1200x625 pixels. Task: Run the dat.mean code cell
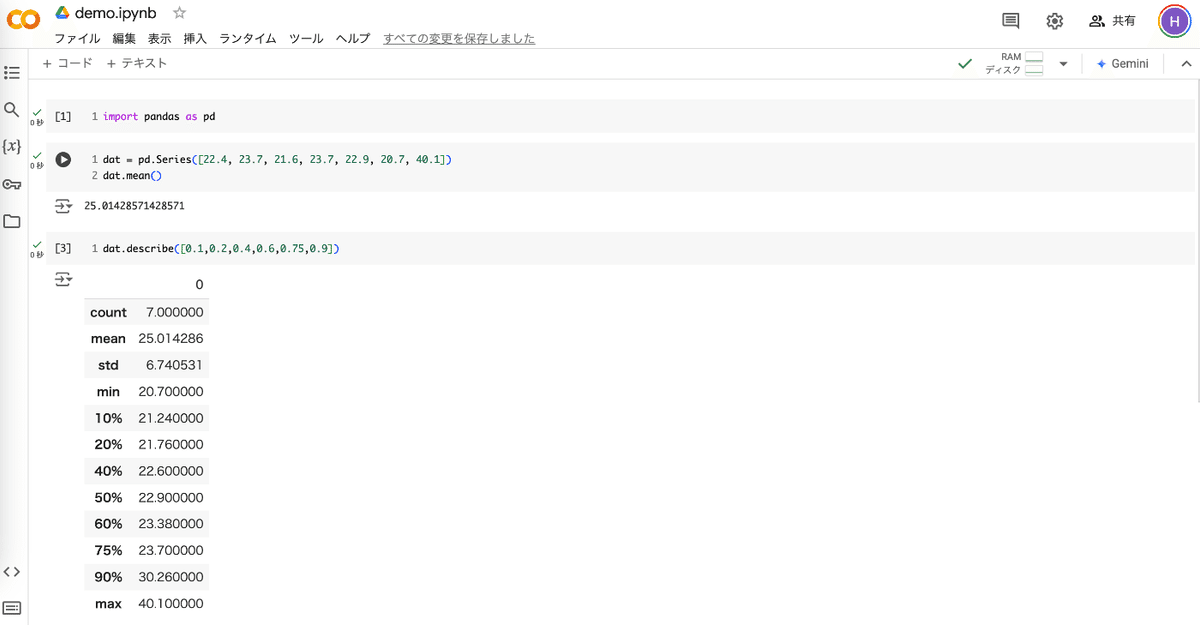(63, 159)
